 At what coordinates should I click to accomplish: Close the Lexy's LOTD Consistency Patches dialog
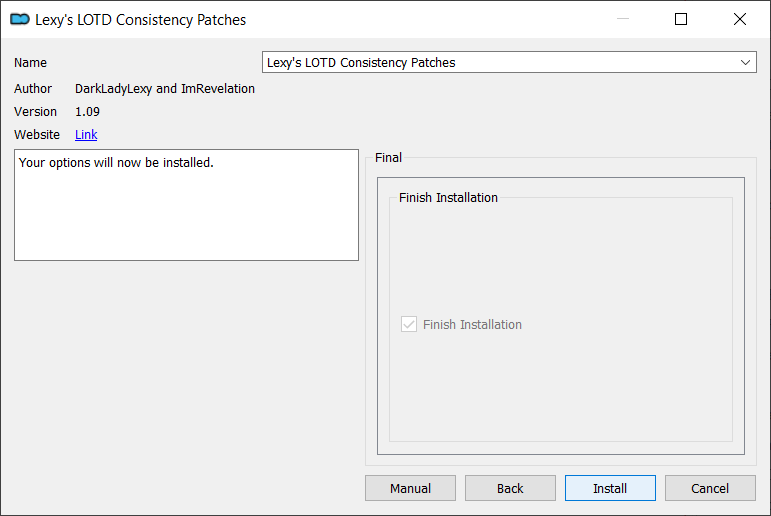[739, 19]
